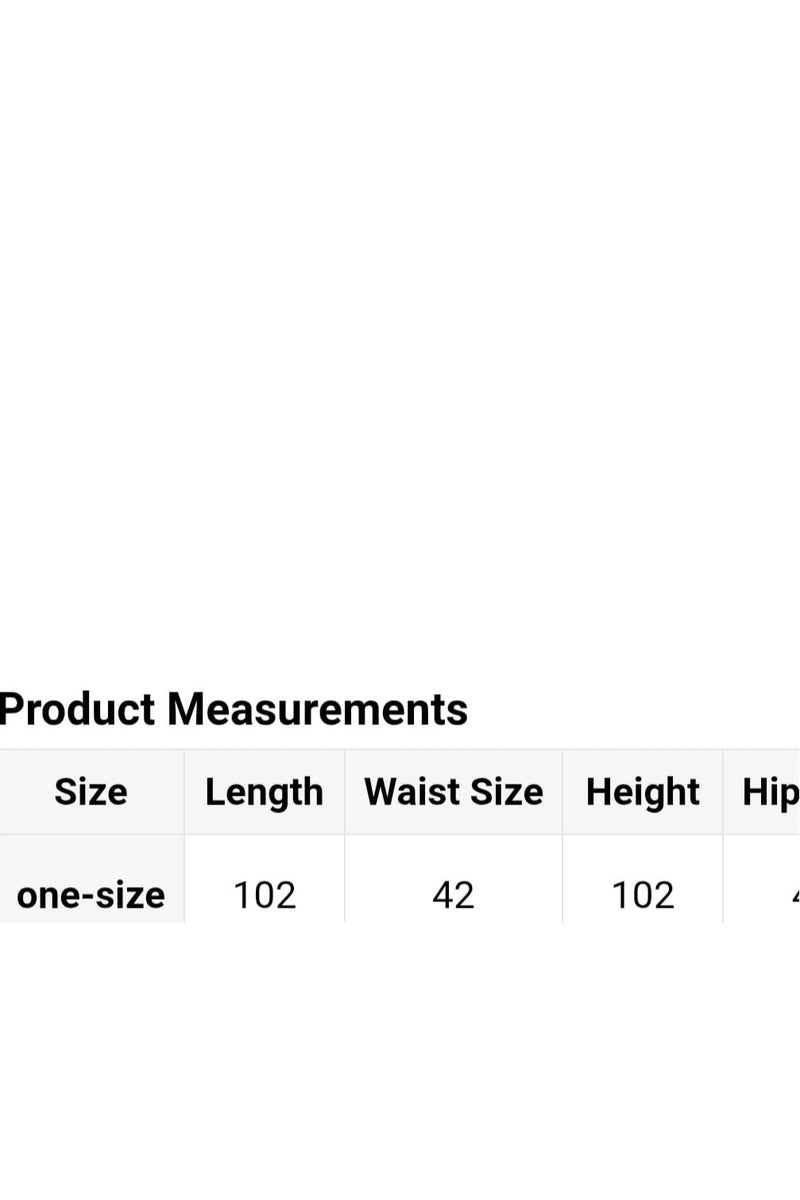Screen dimensions: 800x1200
Task: Click the 42 value under Waist Size
Action: click(x=453, y=894)
